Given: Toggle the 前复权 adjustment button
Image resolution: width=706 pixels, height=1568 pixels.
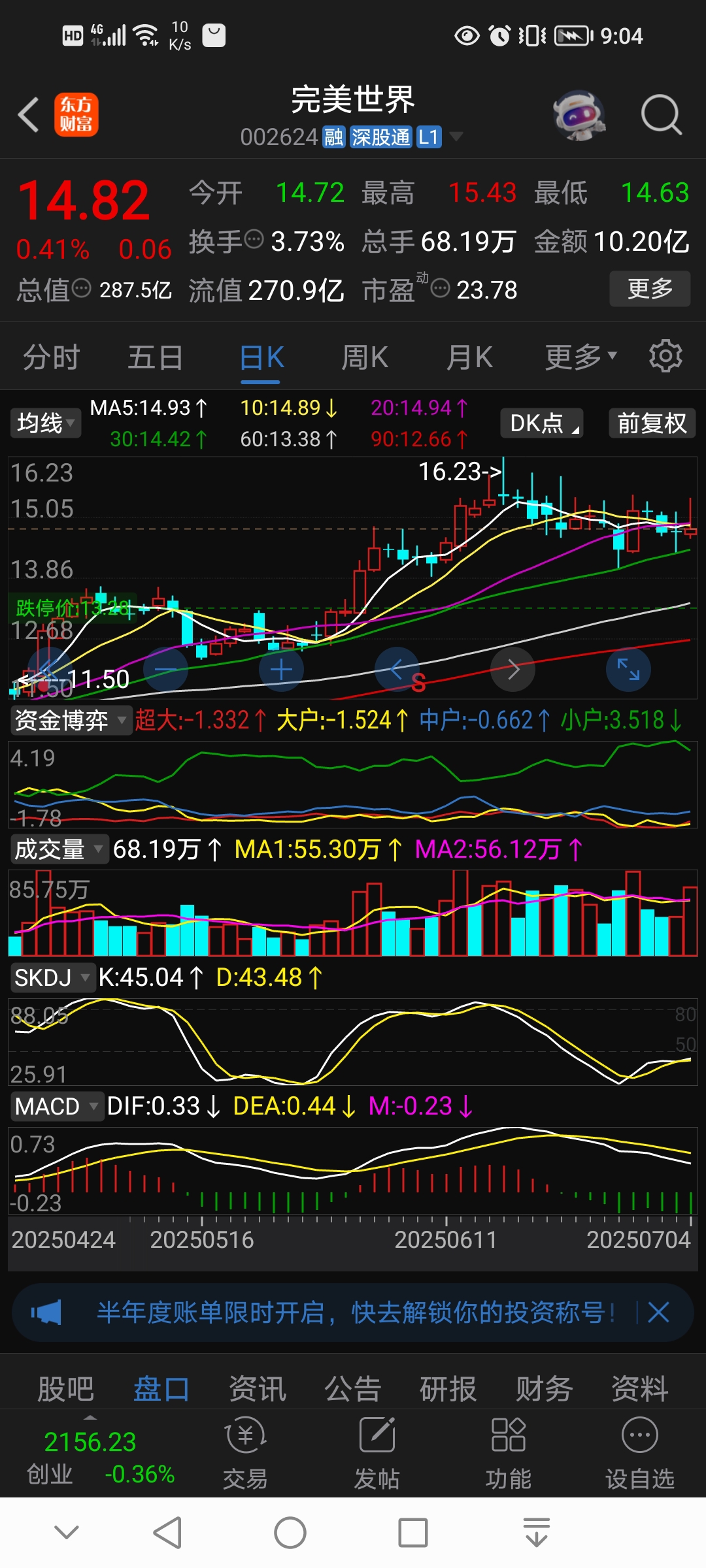Looking at the screenshot, I should pyautogui.click(x=652, y=423).
